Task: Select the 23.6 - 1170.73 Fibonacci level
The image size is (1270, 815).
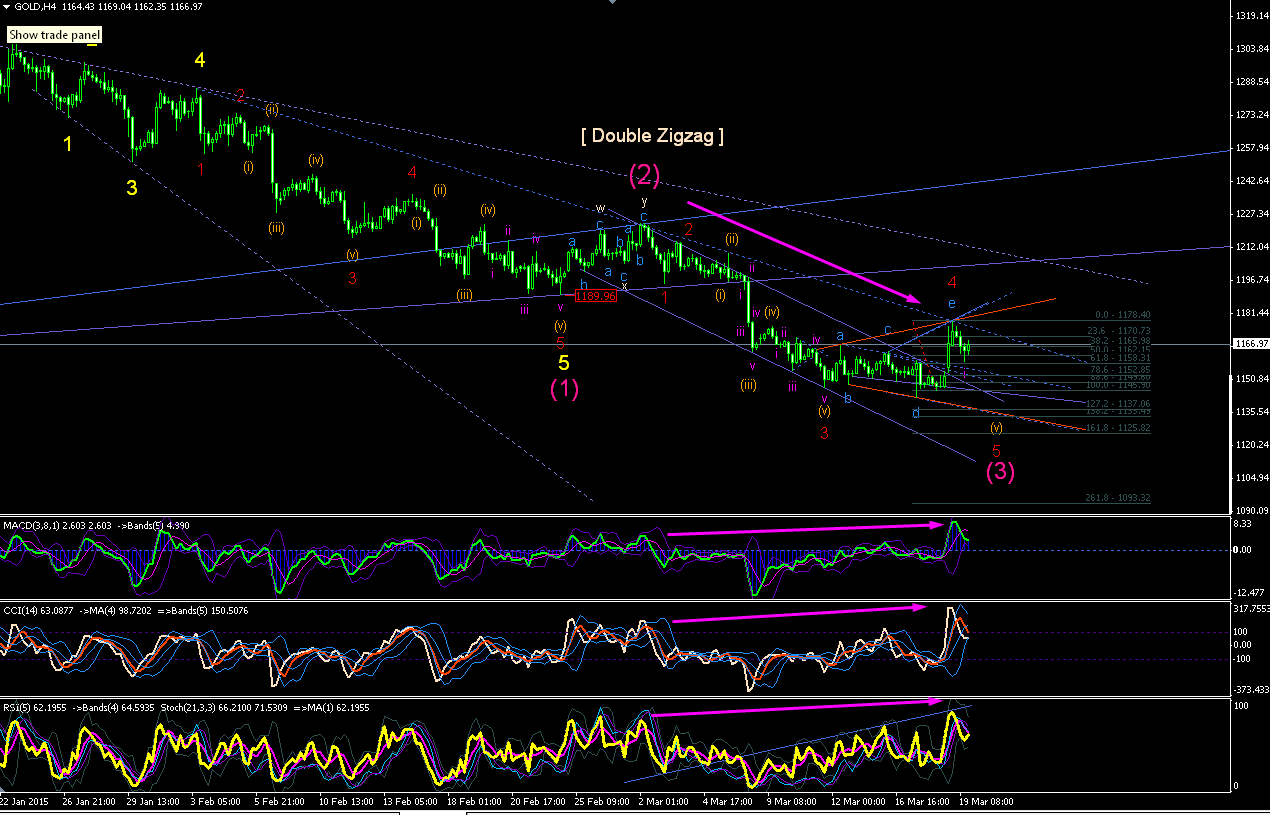Action: (x=1118, y=330)
